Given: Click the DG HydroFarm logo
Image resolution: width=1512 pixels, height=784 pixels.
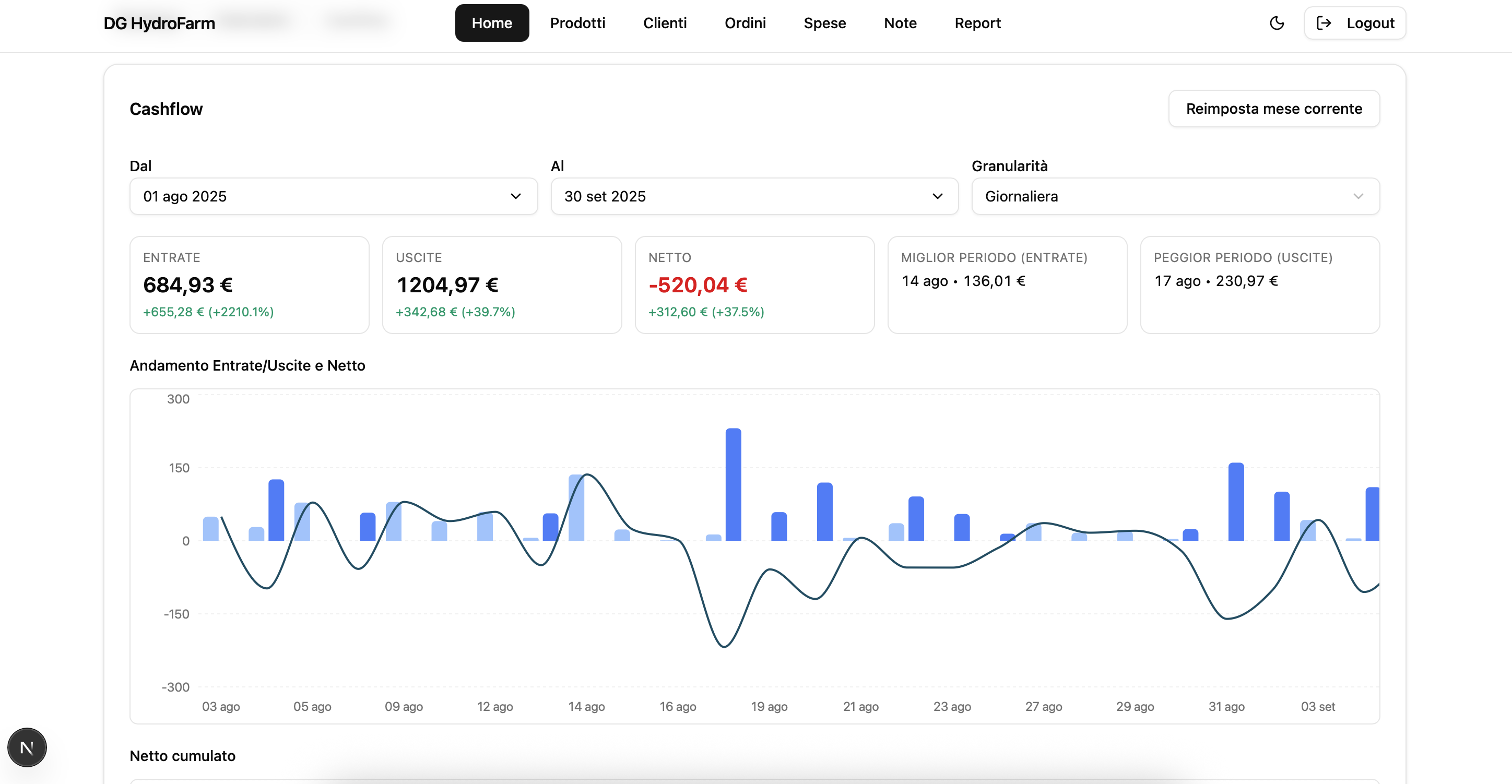Looking at the screenshot, I should (159, 23).
